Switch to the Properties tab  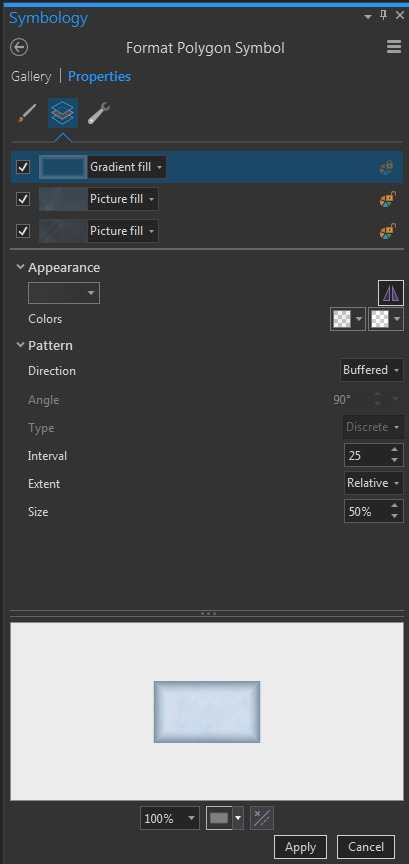(x=99, y=76)
